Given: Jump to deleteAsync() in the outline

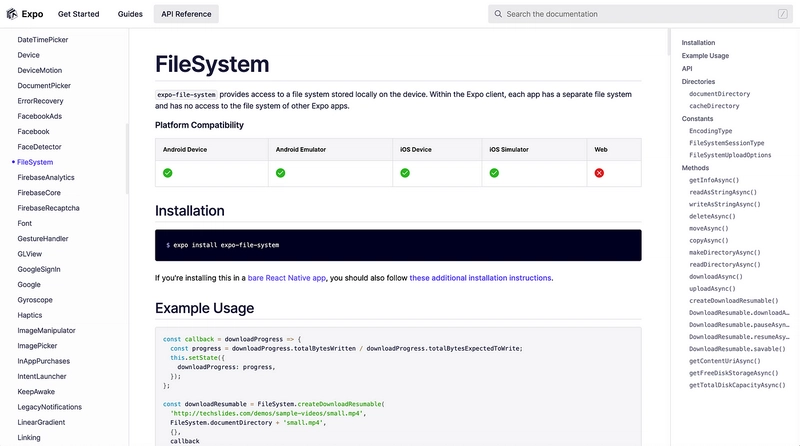Looking at the screenshot, I should [x=712, y=216].
